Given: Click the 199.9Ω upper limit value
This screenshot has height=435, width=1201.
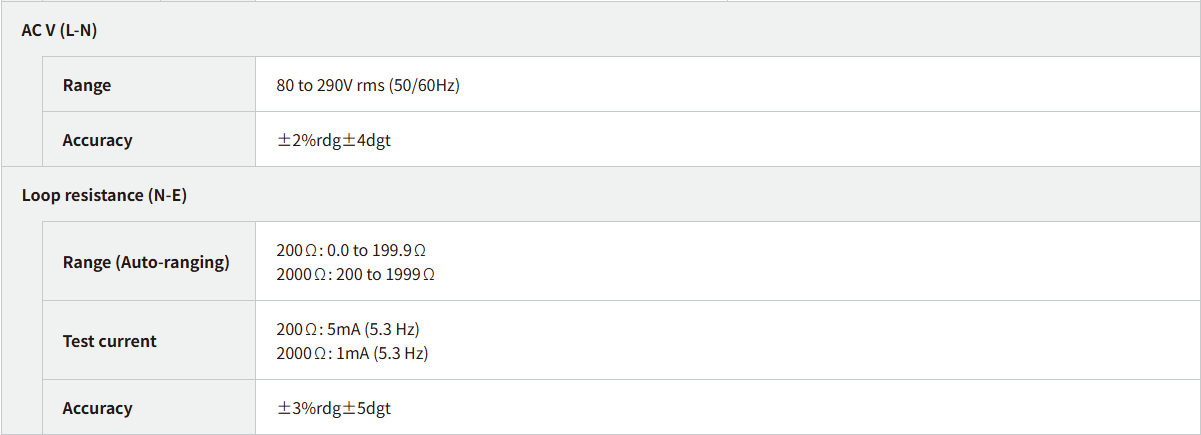Looking at the screenshot, I should [x=413, y=250].
